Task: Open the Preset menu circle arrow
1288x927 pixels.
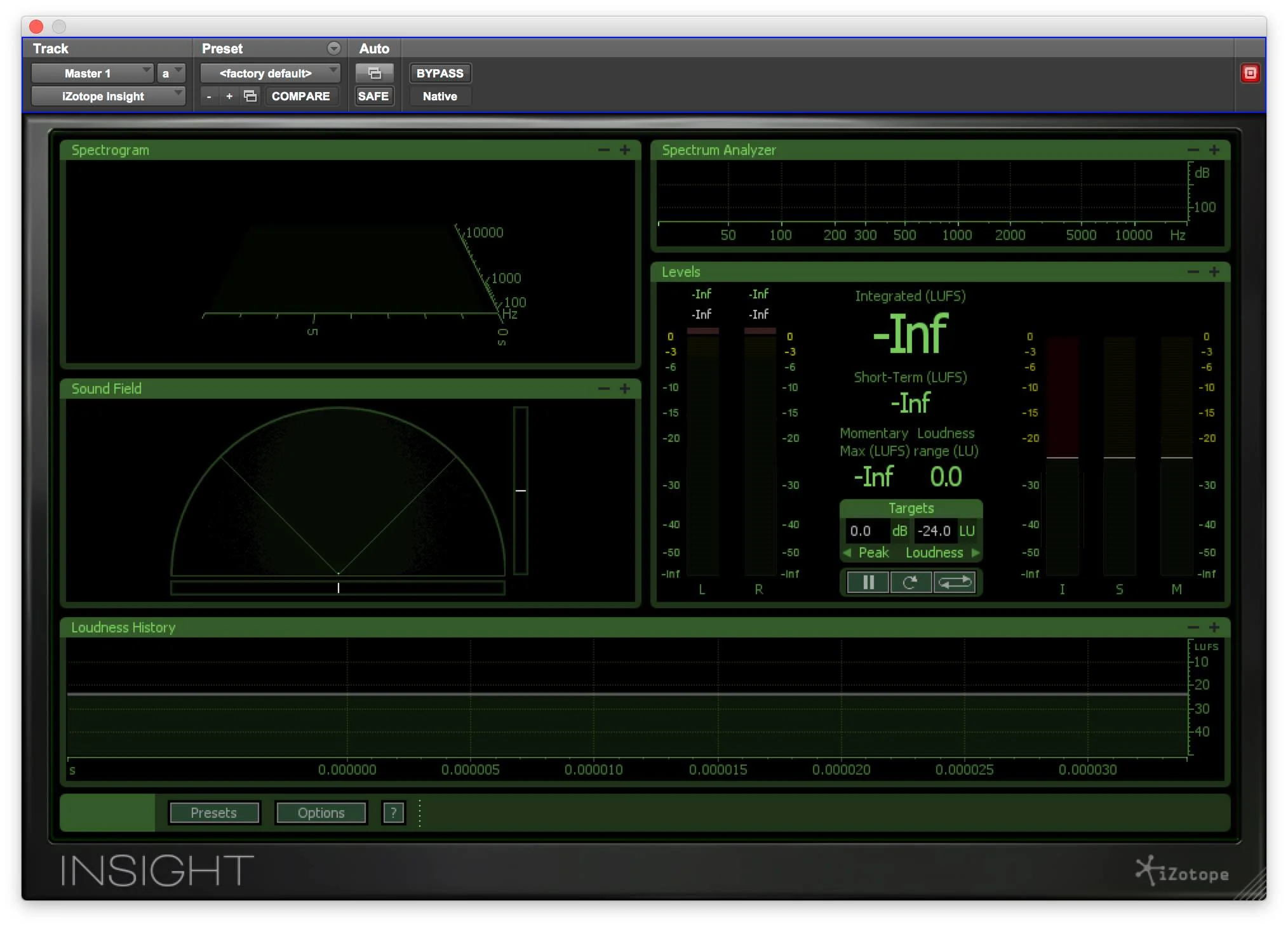Action: tap(333, 48)
